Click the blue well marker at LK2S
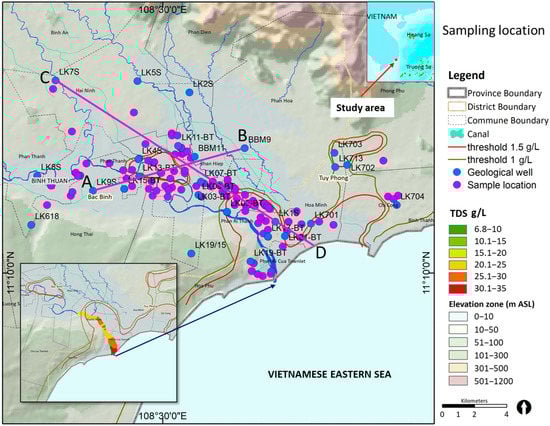The height and width of the screenshot is (426, 550). tap(189, 92)
